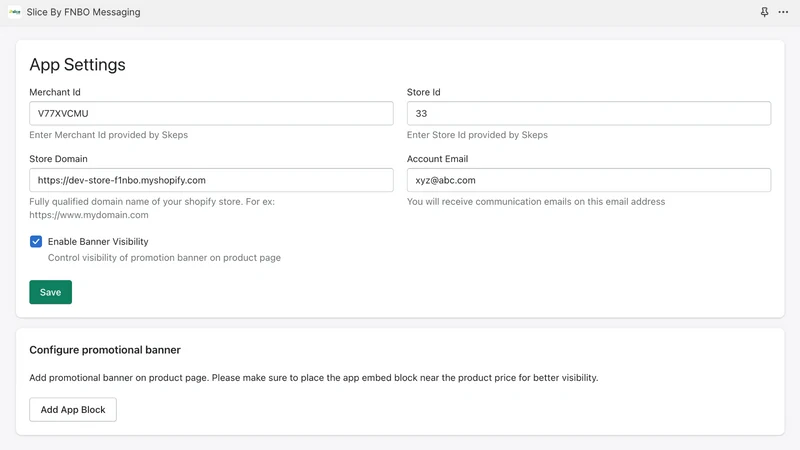The image size is (800, 450).
Task: Click the 'Add promotional banner on product page' text
Action: [x=314, y=378]
